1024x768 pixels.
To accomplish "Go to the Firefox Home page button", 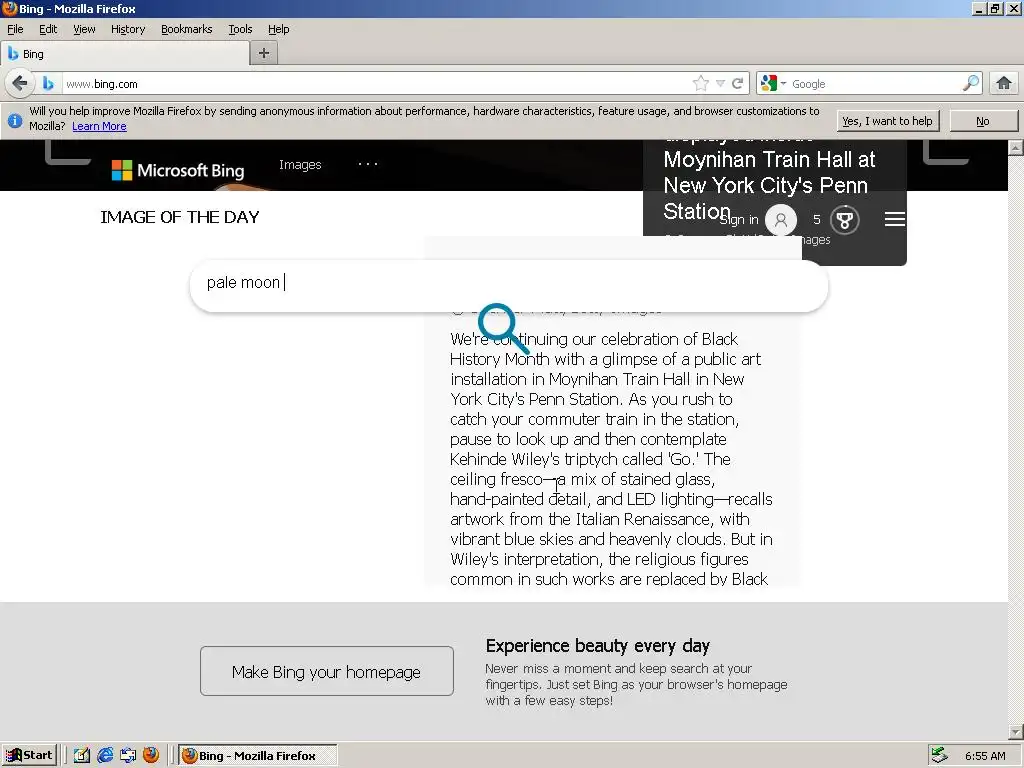I will [1004, 83].
